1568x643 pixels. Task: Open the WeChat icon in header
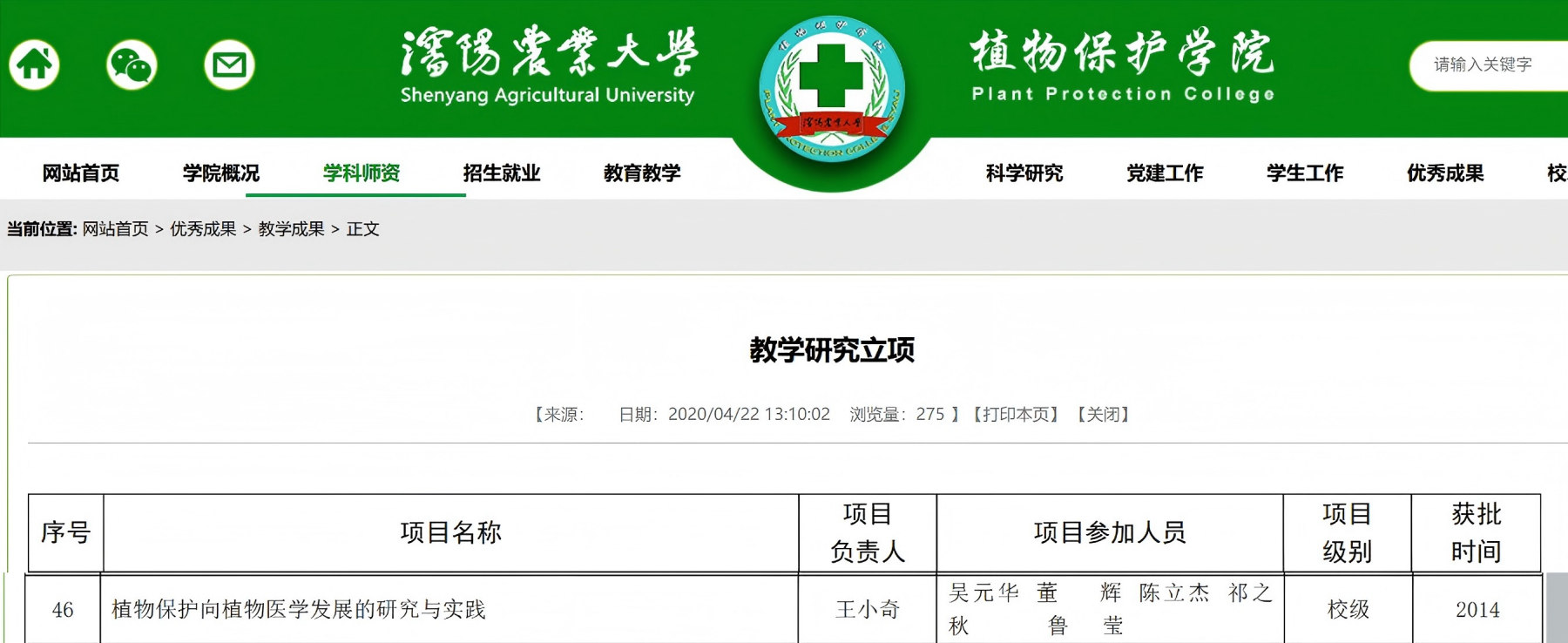point(132,64)
